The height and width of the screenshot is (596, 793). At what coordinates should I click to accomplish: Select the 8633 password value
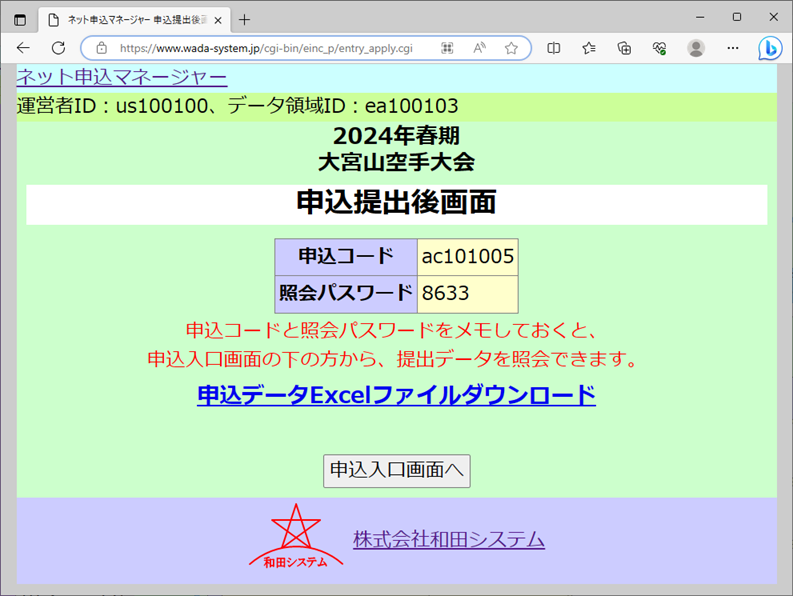click(446, 293)
